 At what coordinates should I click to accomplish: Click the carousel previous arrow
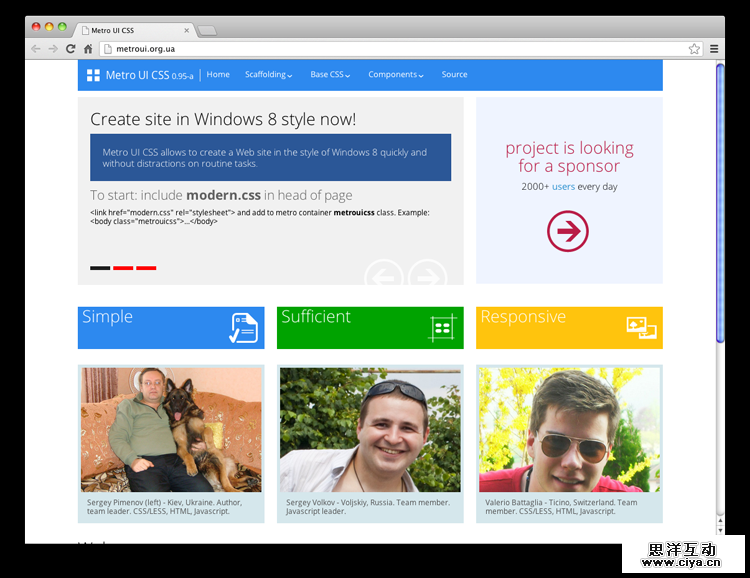tap(384, 274)
